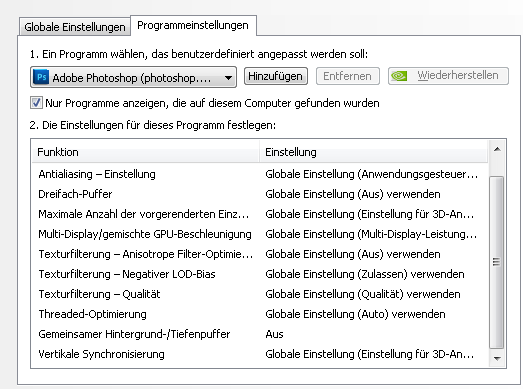Click the scrollbar up arrow in settings list

pos(497,149)
